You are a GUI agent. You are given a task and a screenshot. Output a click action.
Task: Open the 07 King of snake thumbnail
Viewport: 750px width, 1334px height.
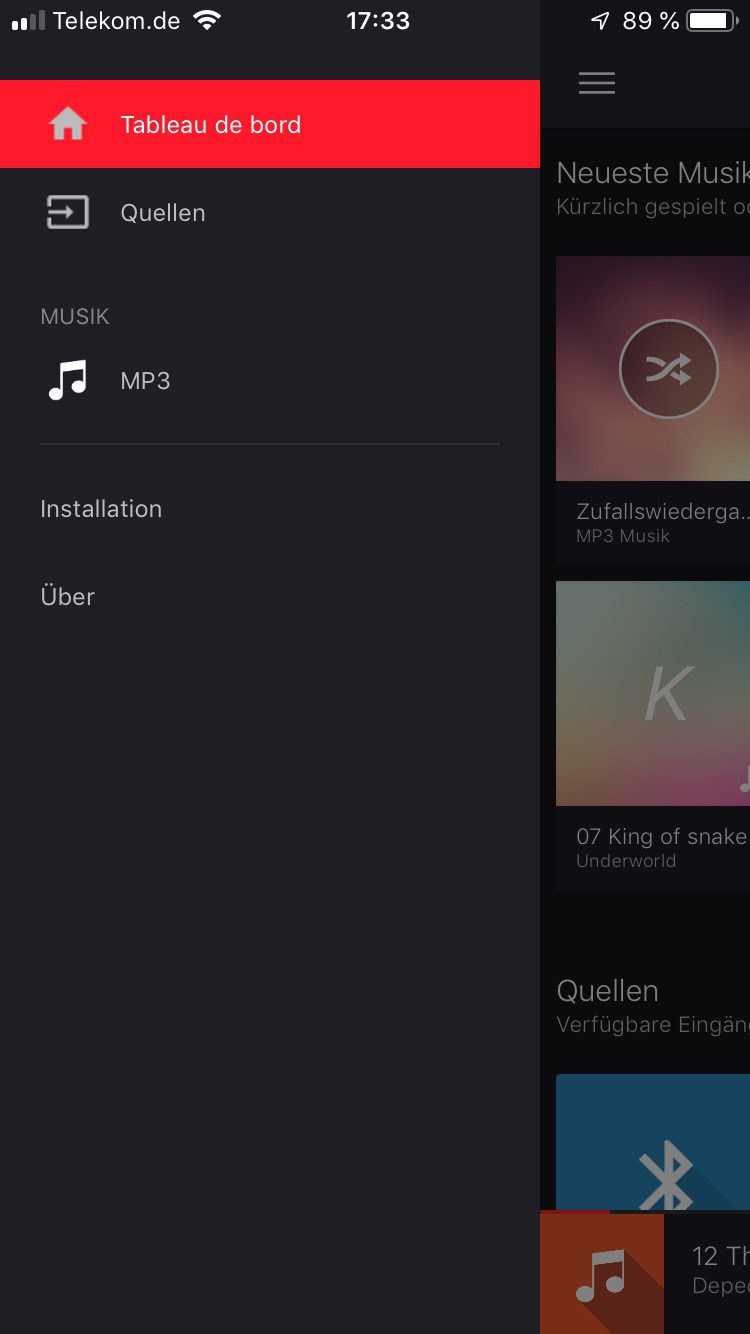(x=653, y=693)
